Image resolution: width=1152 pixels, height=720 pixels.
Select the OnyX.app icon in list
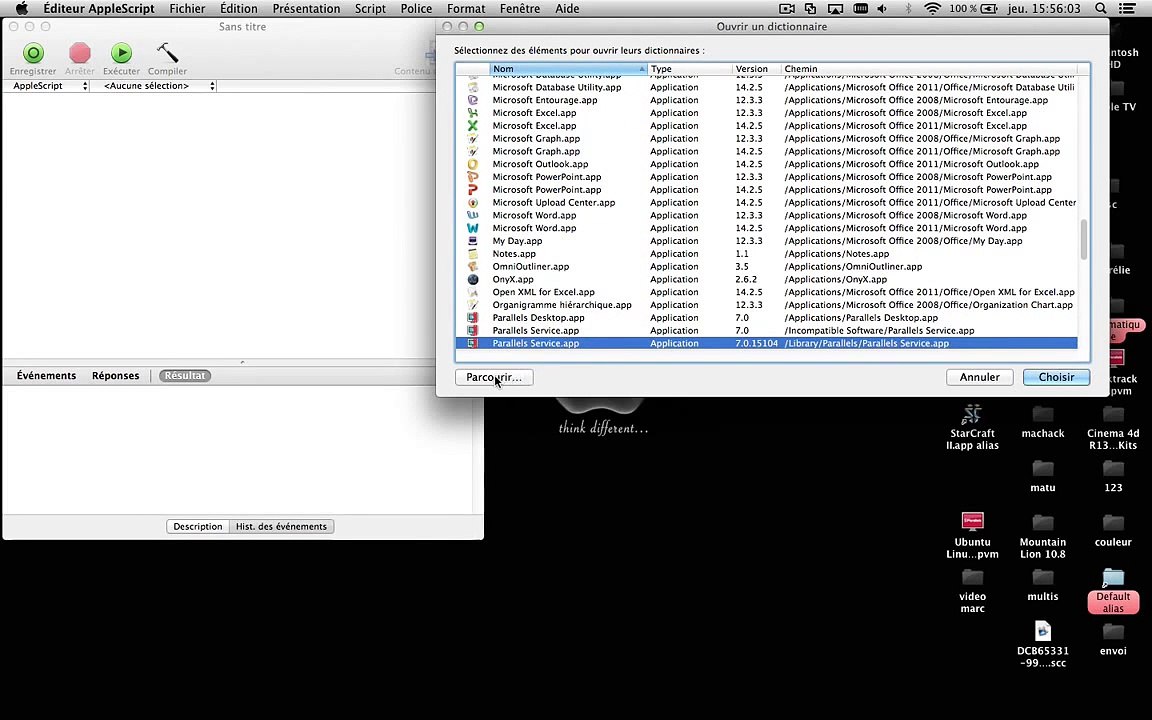point(473,279)
